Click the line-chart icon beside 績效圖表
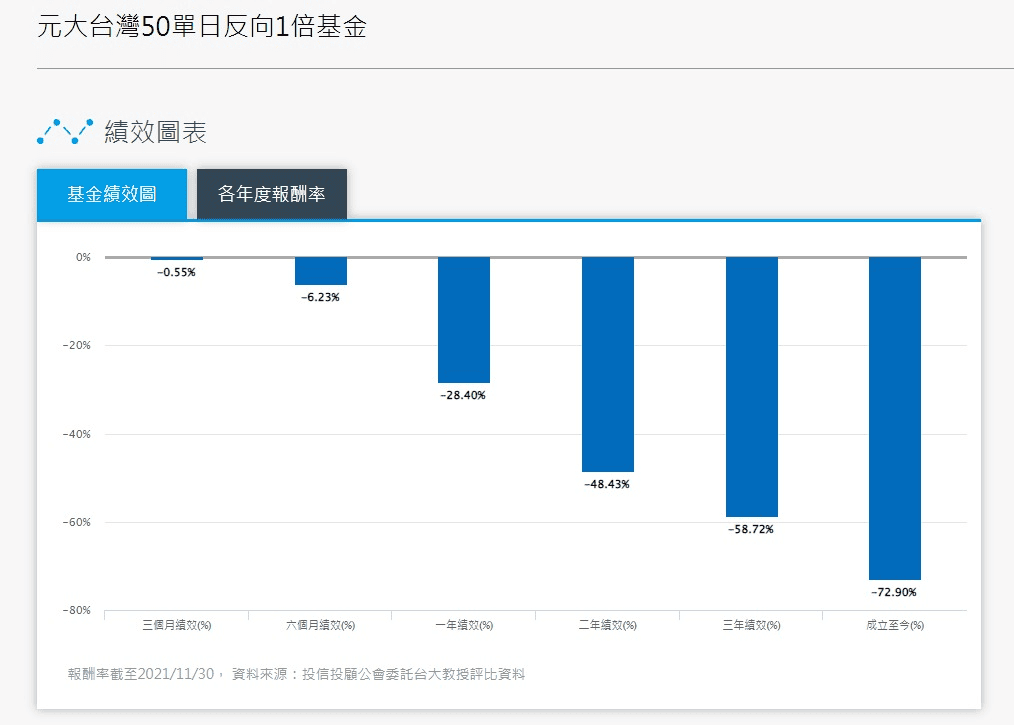 pos(65,131)
